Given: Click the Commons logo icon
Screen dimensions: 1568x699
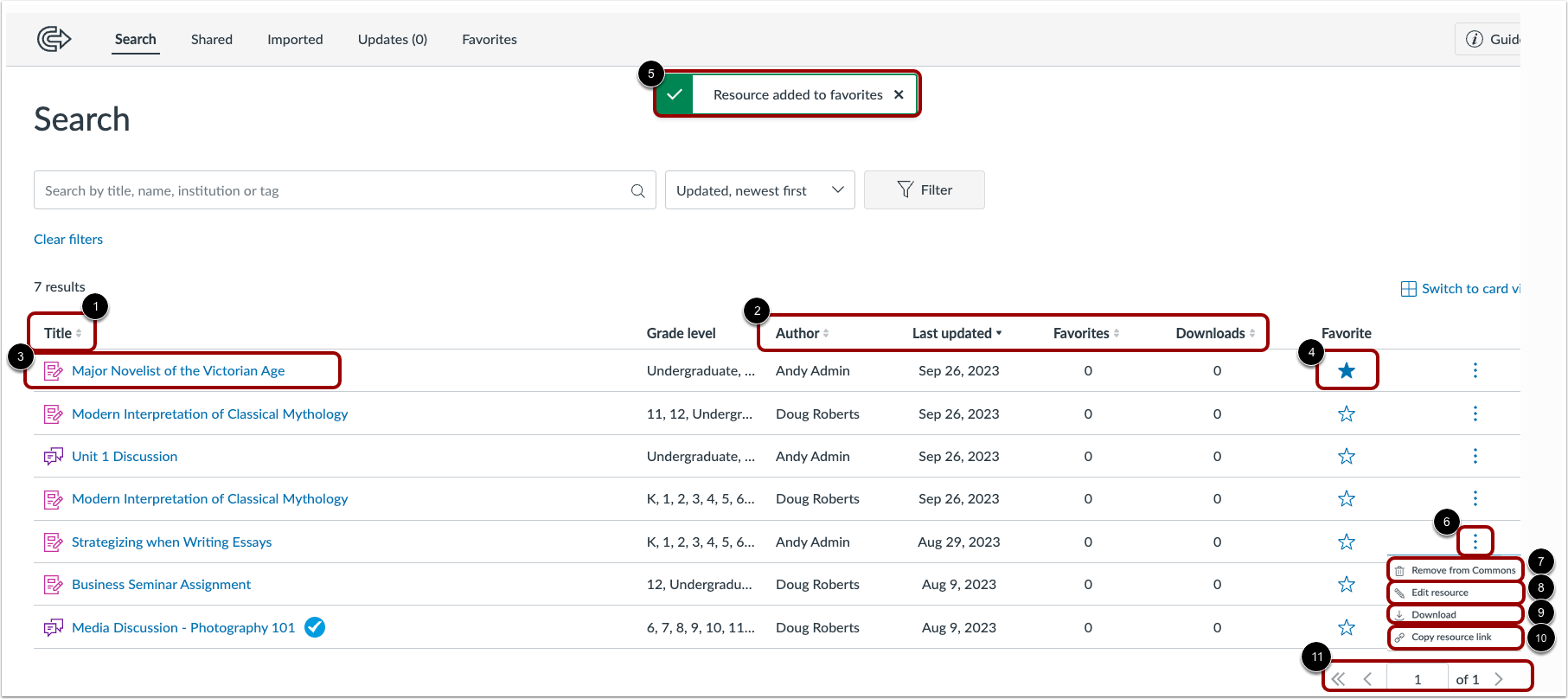Looking at the screenshot, I should click(x=54, y=39).
